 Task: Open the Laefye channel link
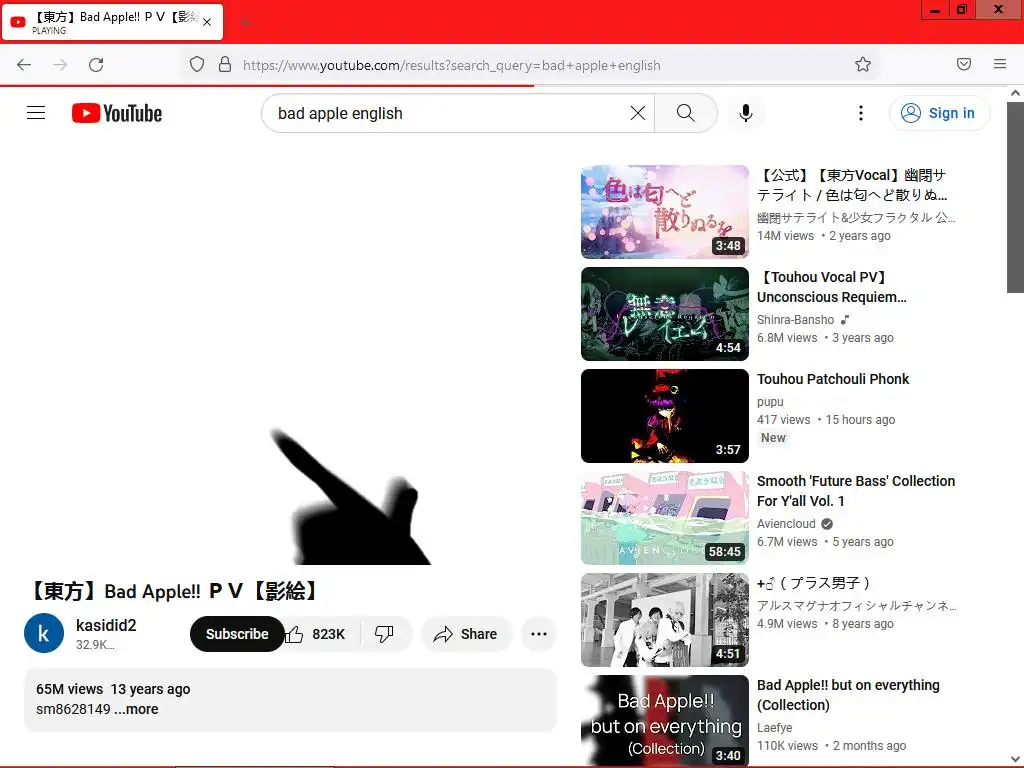tap(775, 728)
